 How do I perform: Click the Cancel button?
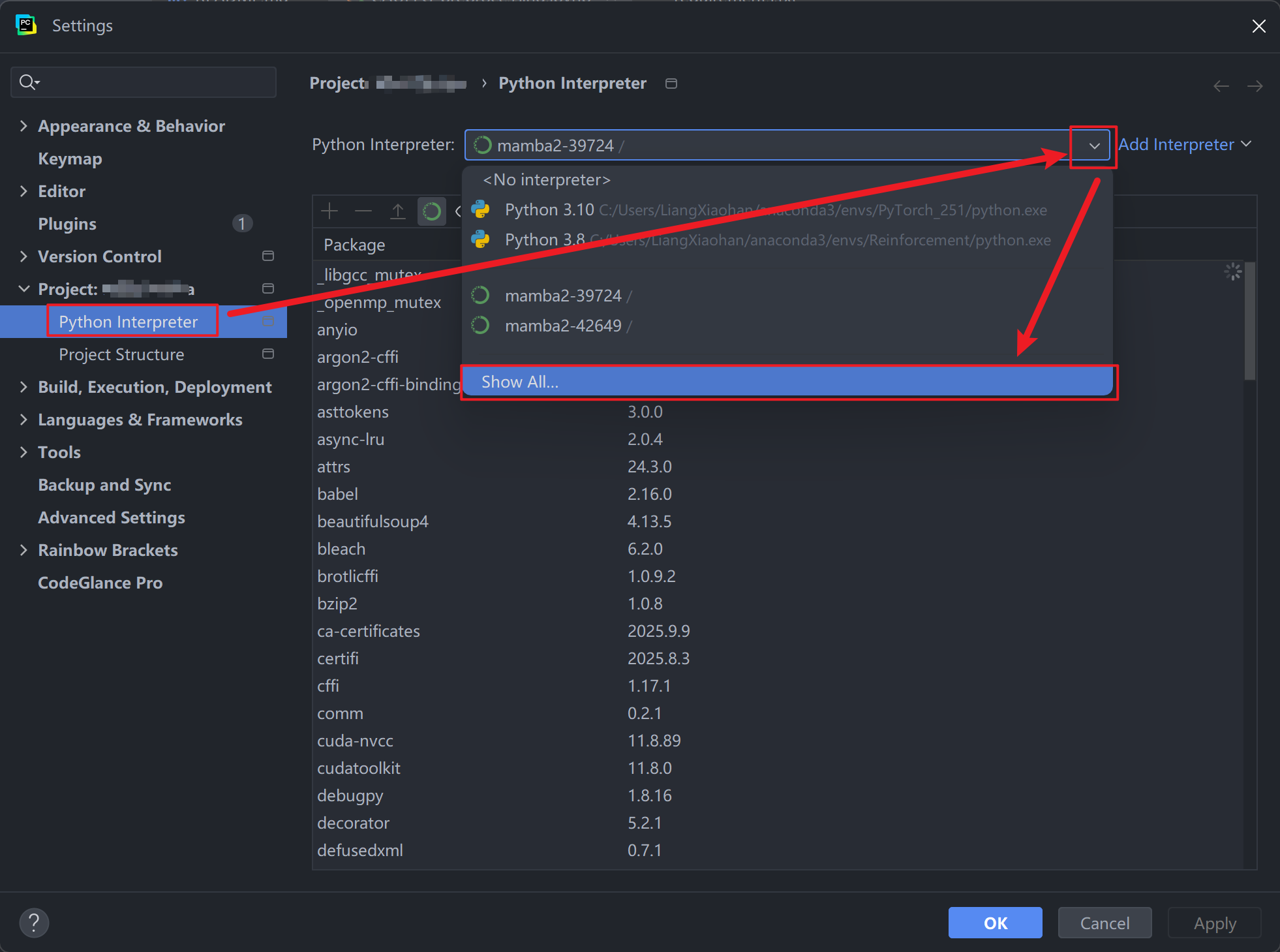(x=1105, y=923)
